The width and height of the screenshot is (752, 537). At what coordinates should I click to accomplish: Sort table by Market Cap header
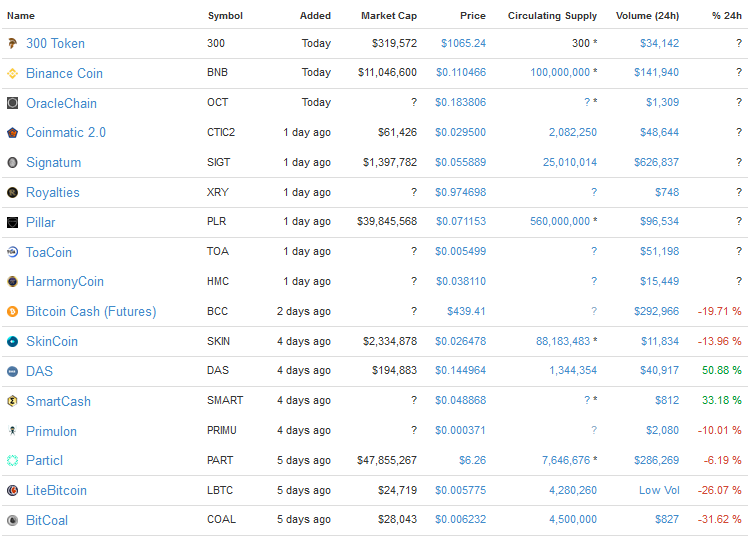(389, 16)
